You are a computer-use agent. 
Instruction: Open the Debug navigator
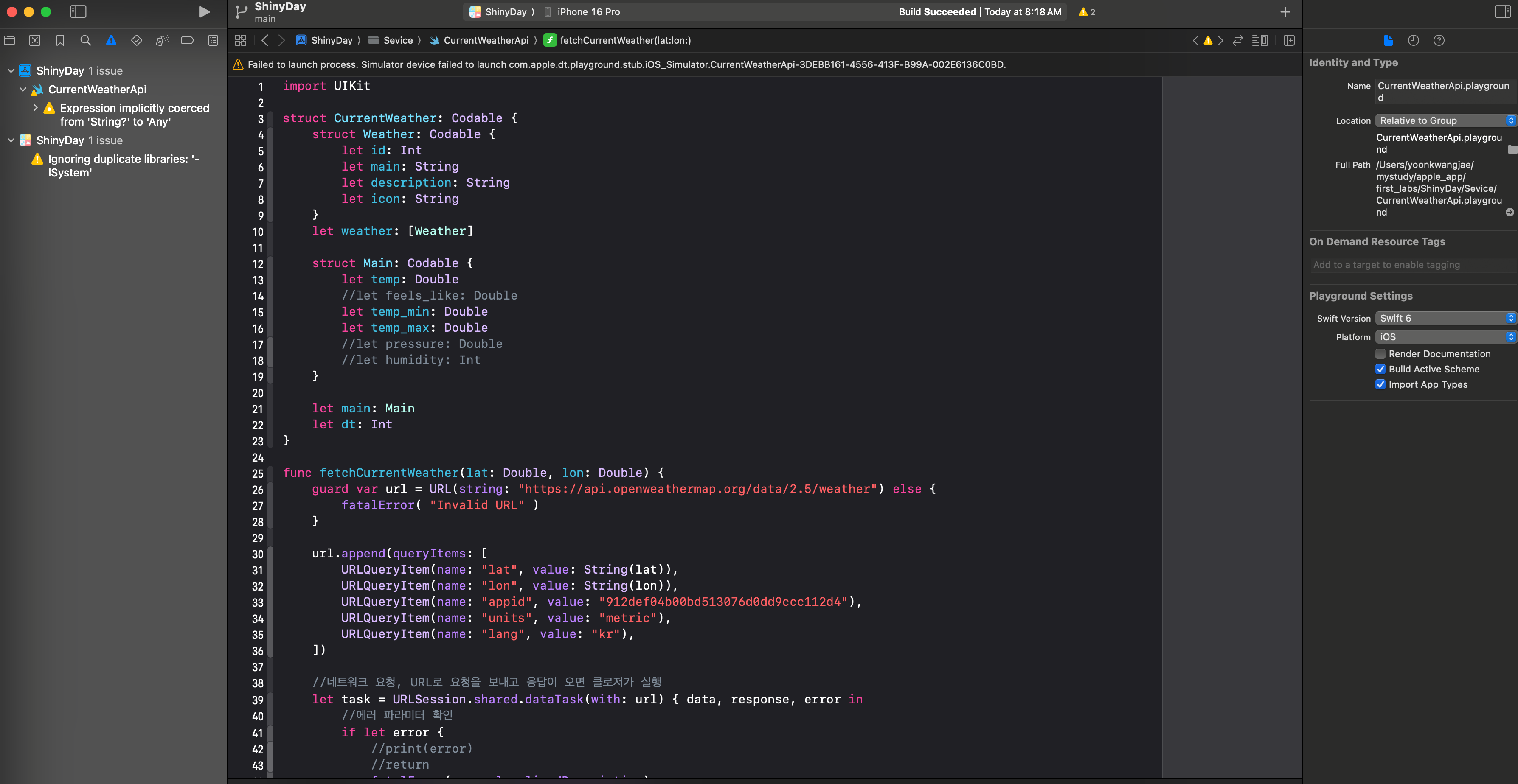pos(162,40)
